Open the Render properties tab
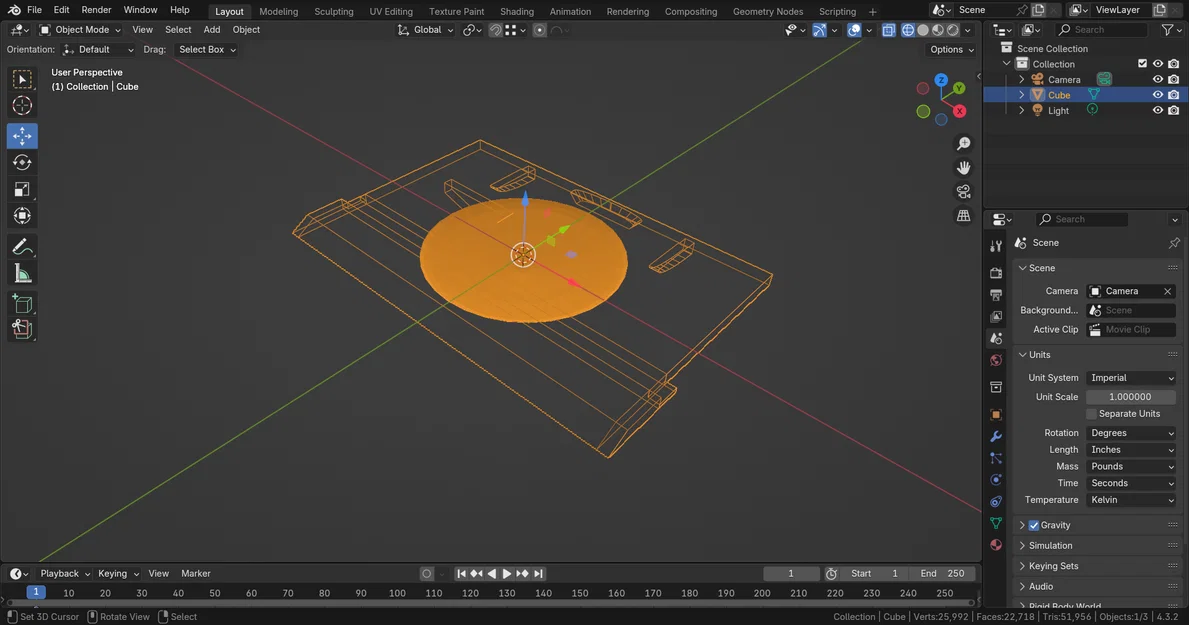Screen dimensions: 1189x625 click(x=996, y=273)
